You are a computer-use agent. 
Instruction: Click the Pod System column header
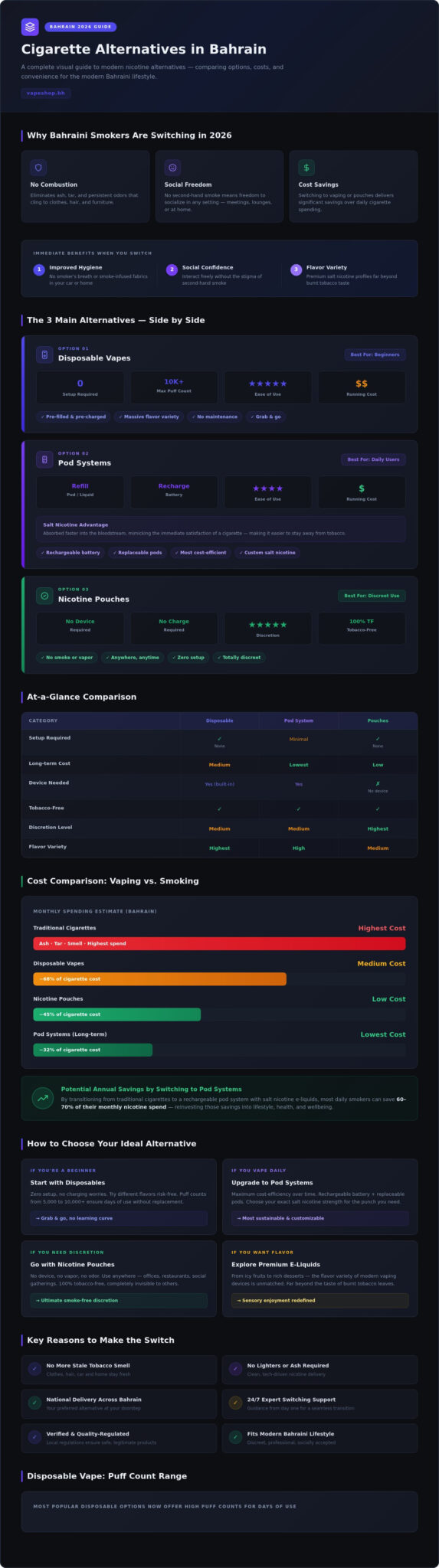[x=299, y=720]
